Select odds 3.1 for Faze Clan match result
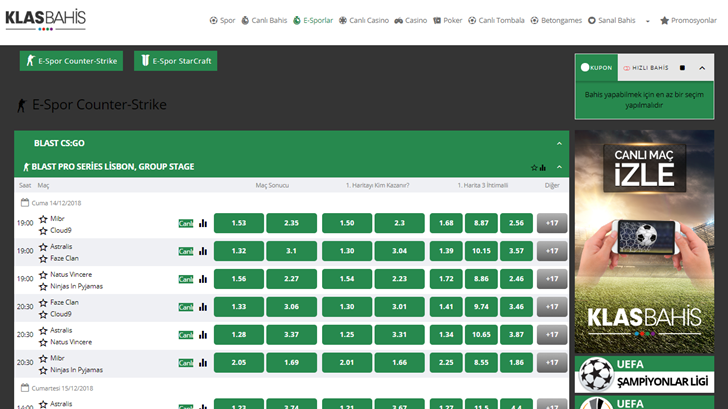 (x=292, y=251)
